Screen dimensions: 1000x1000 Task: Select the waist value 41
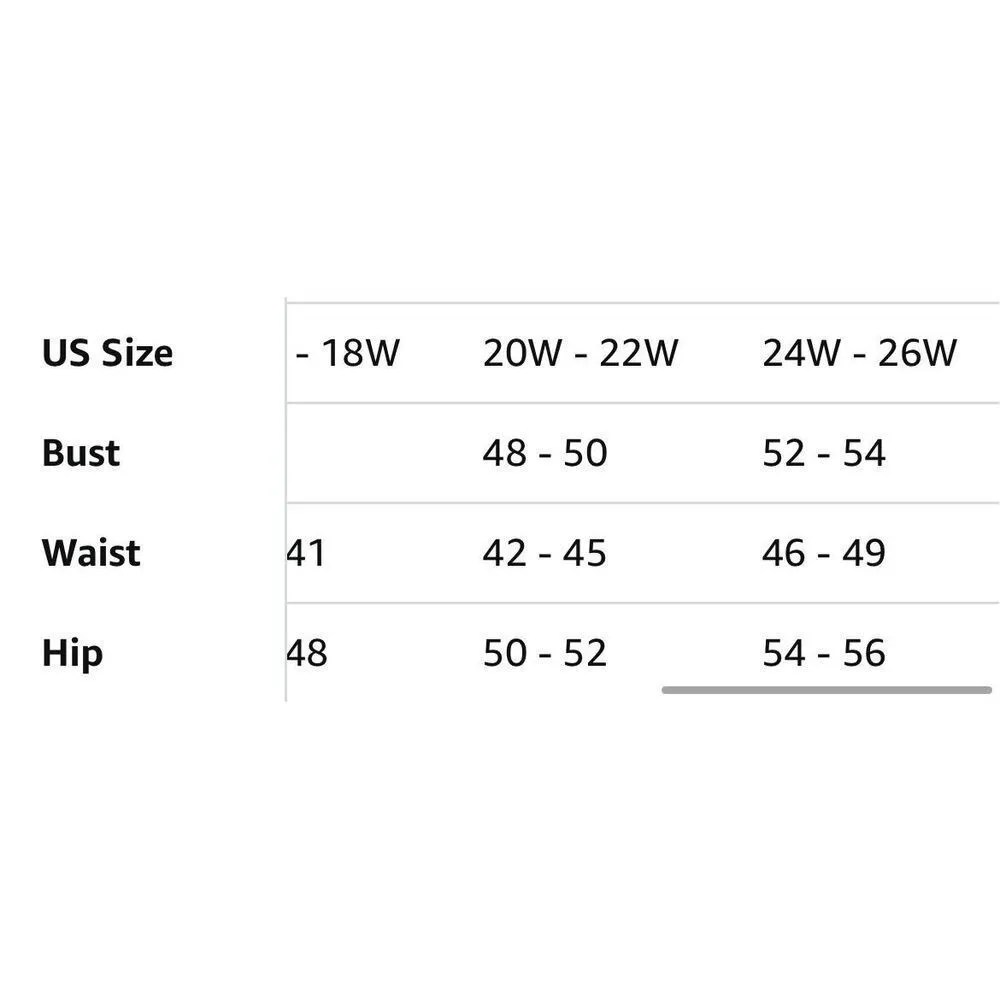coord(307,553)
